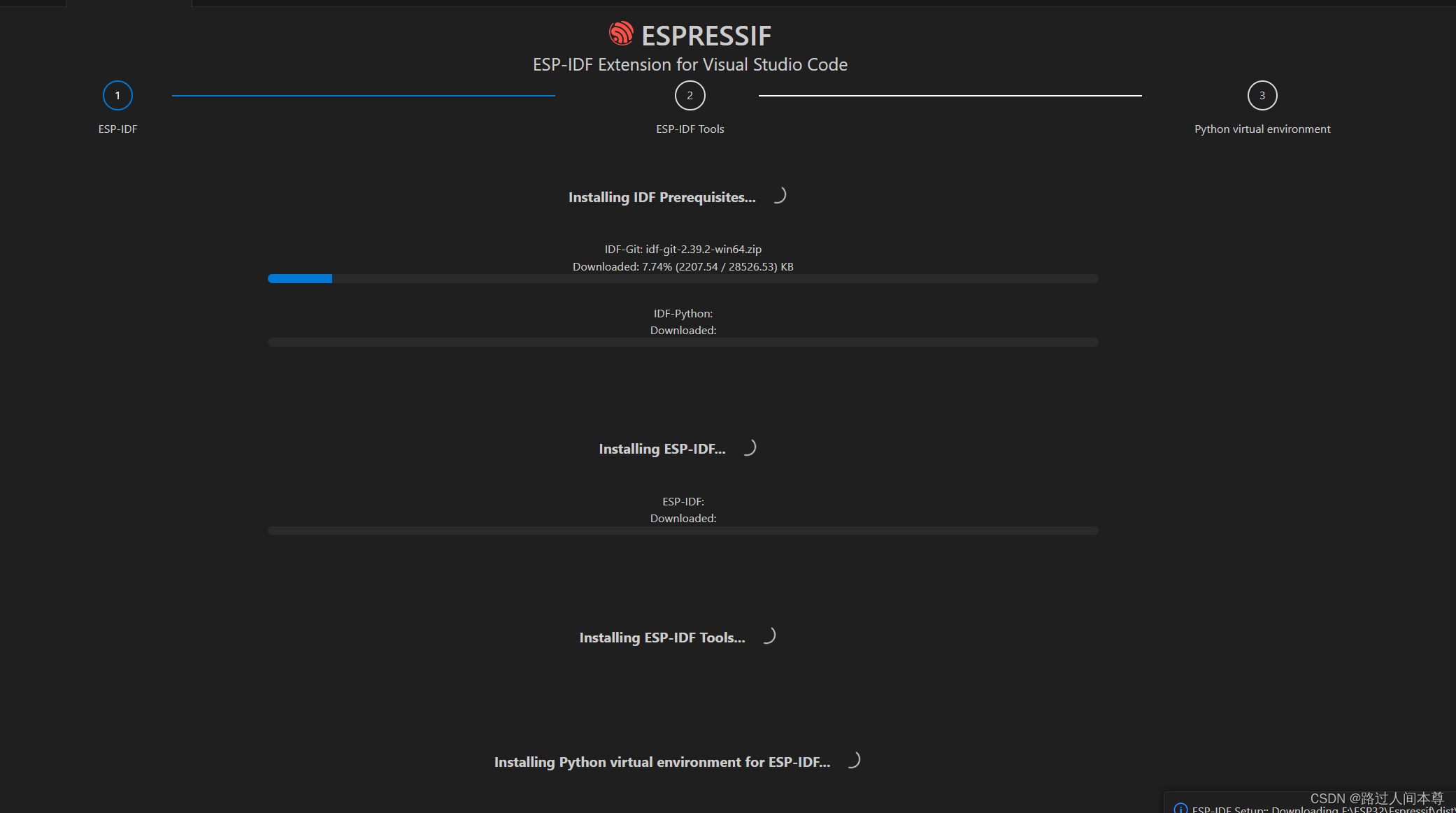Click the Python virtual environment step label

click(1262, 129)
